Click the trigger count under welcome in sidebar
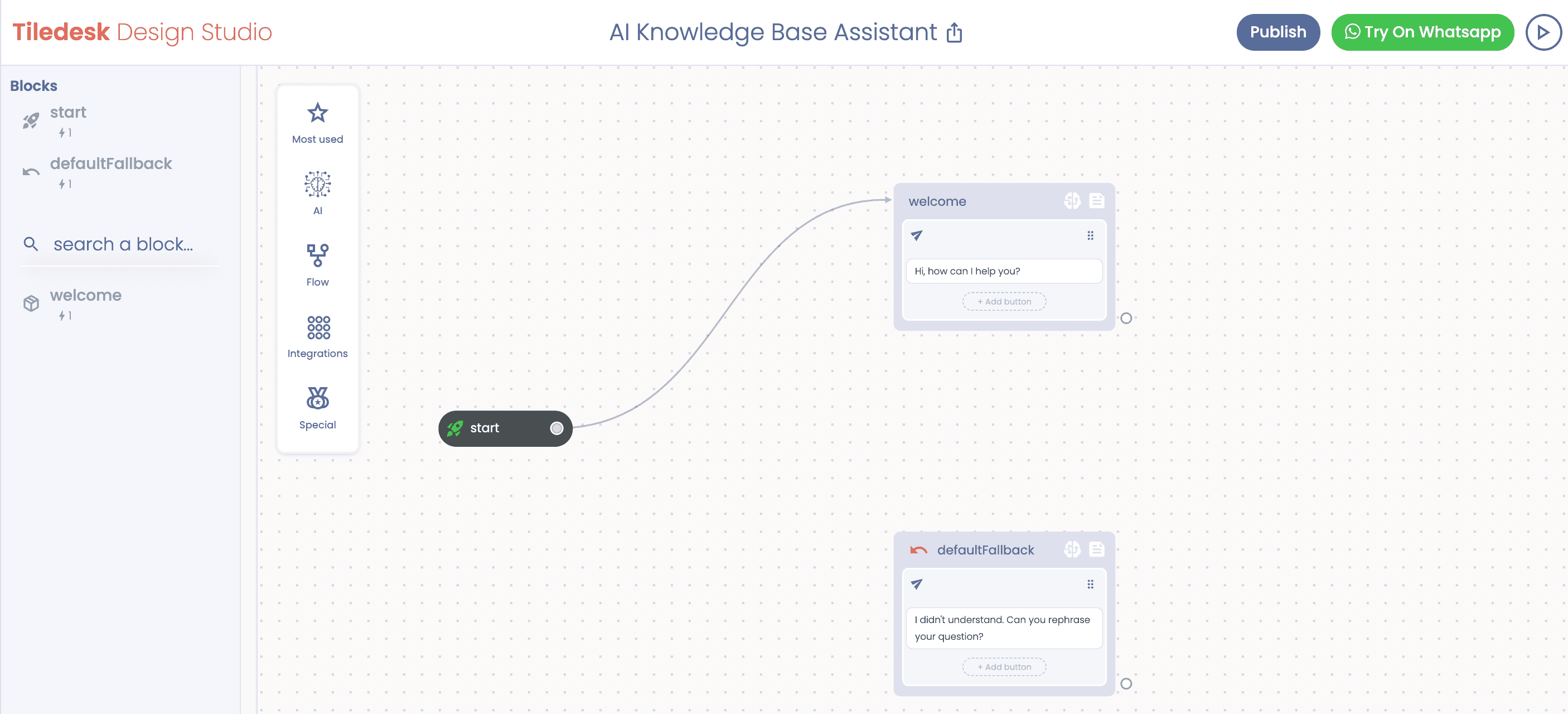The height and width of the screenshot is (714, 1568). point(65,315)
